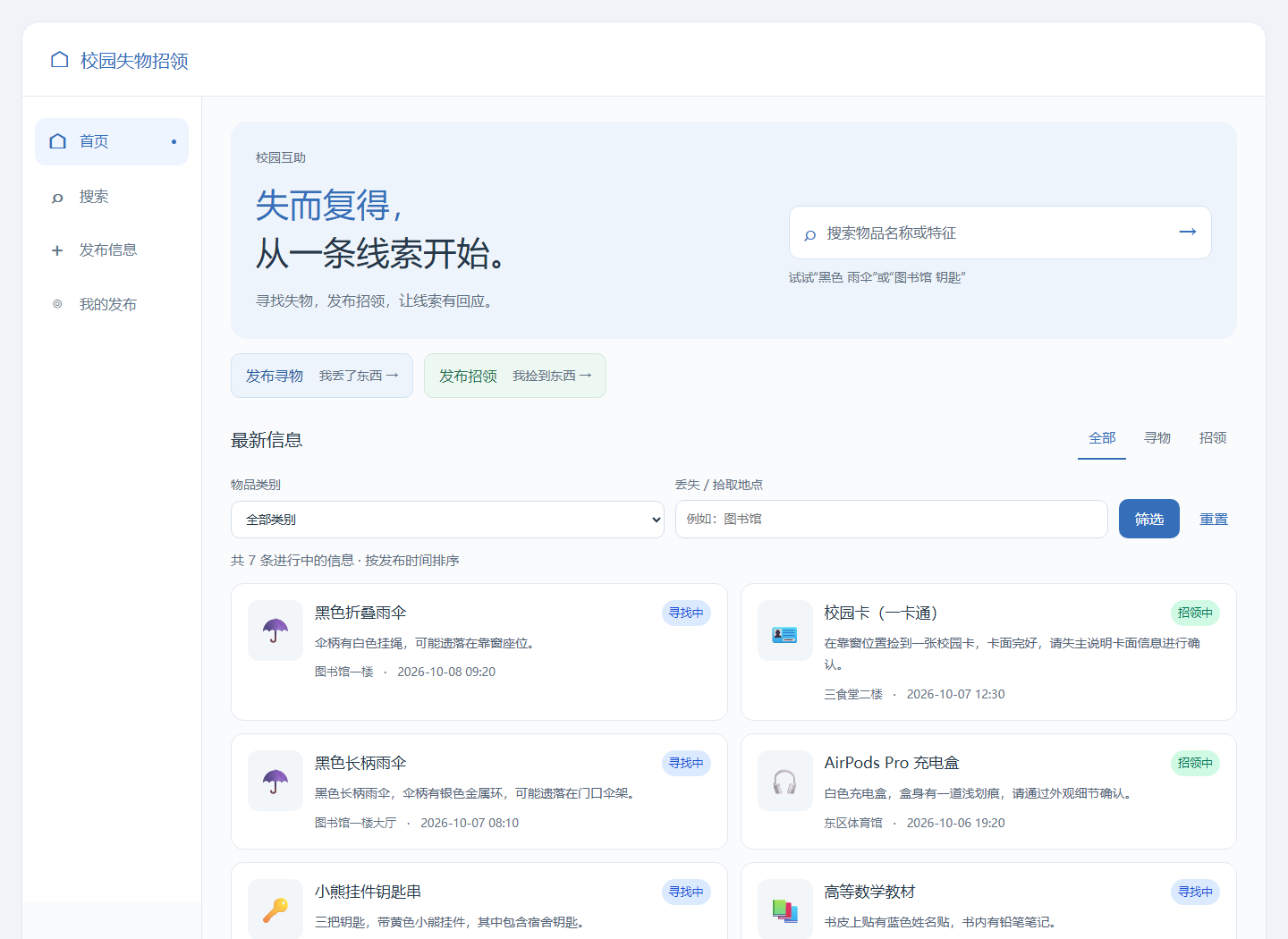
Task: Switch to the 招领 tab
Action: [1213, 438]
